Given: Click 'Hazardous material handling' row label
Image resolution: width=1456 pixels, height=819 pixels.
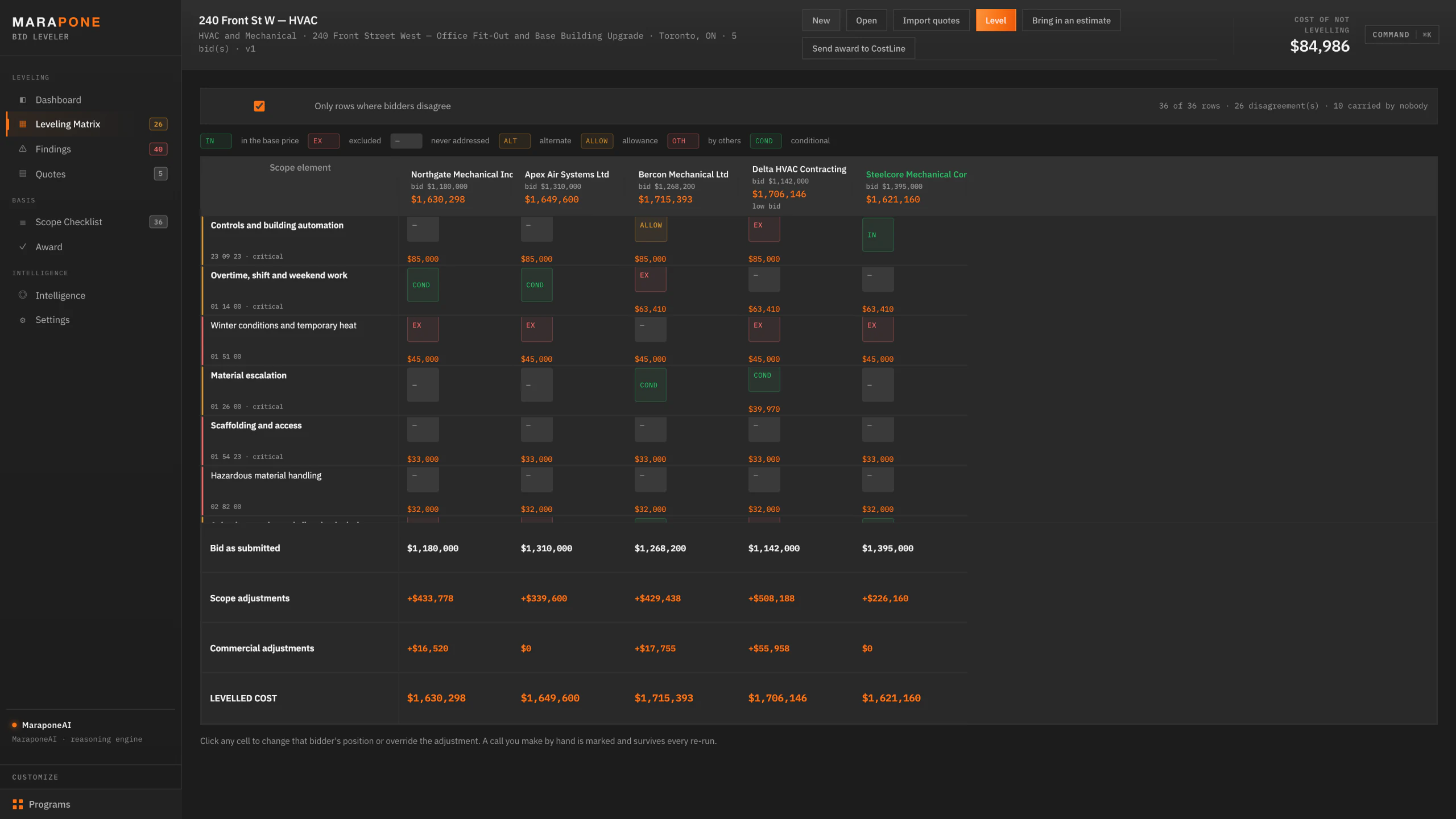Looking at the screenshot, I should [266, 476].
